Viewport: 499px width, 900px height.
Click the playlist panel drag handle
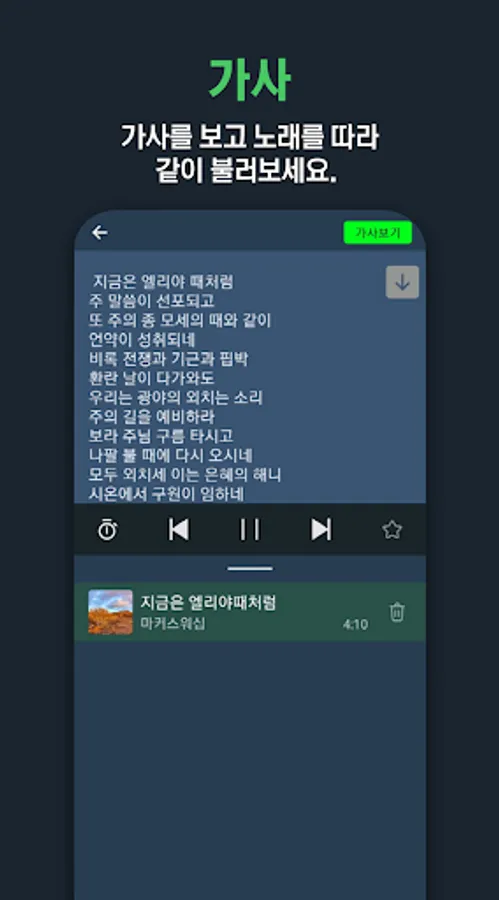click(250, 569)
